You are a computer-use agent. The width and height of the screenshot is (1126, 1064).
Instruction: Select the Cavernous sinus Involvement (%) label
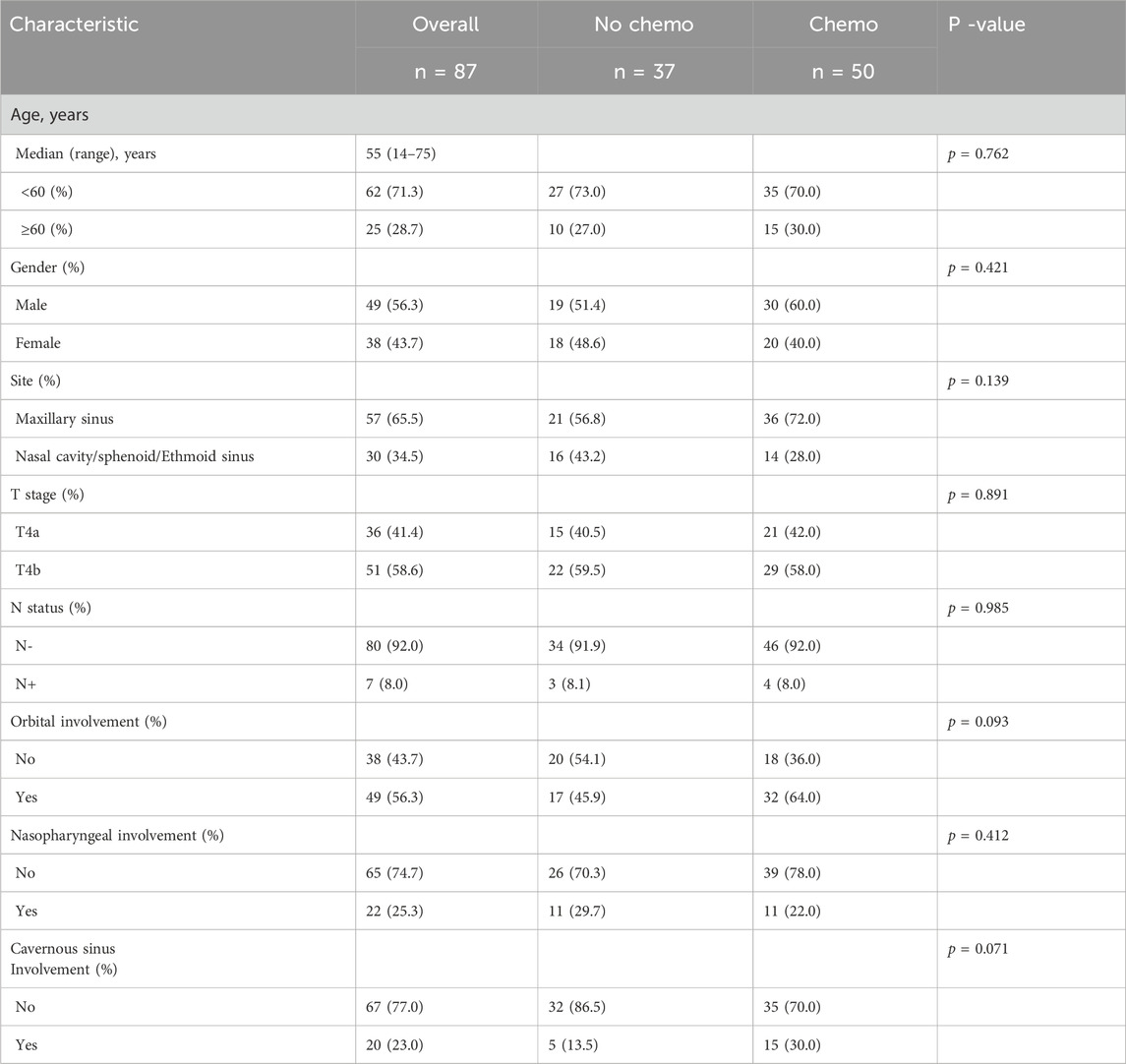coord(69,959)
